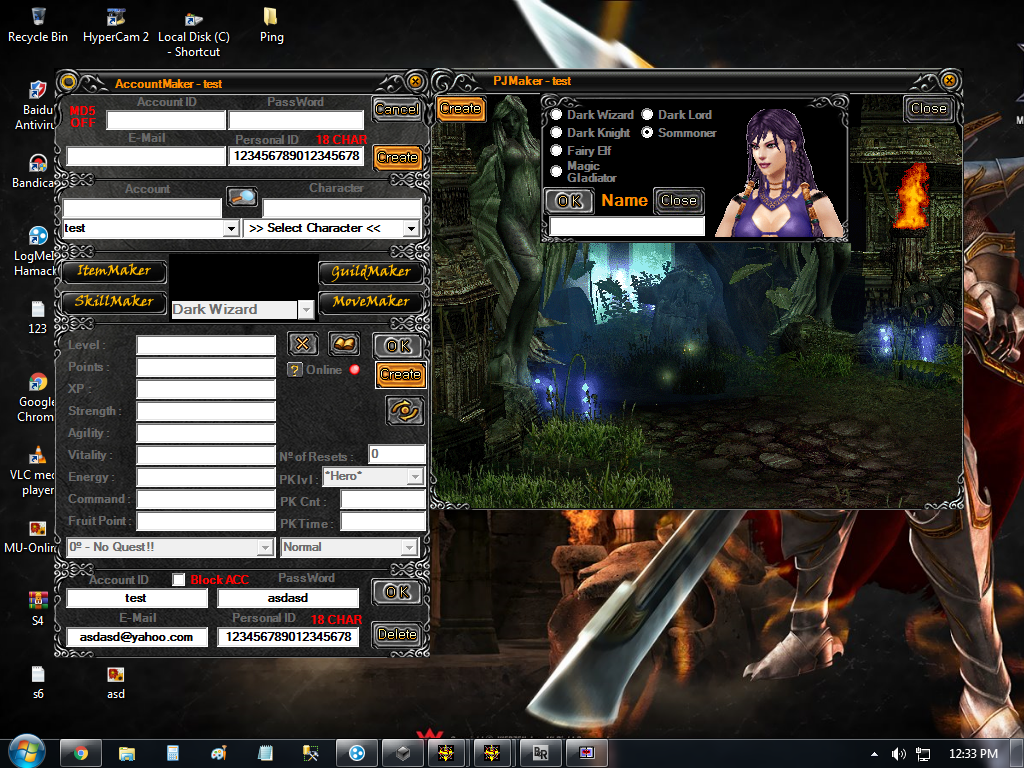The height and width of the screenshot is (768, 1024).
Task: Open SkillMaker section
Action: (x=114, y=301)
